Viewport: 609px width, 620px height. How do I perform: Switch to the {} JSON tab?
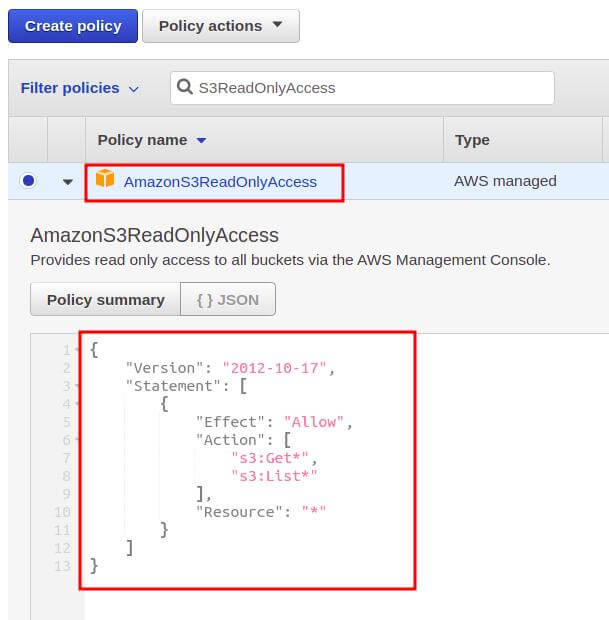point(227,300)
